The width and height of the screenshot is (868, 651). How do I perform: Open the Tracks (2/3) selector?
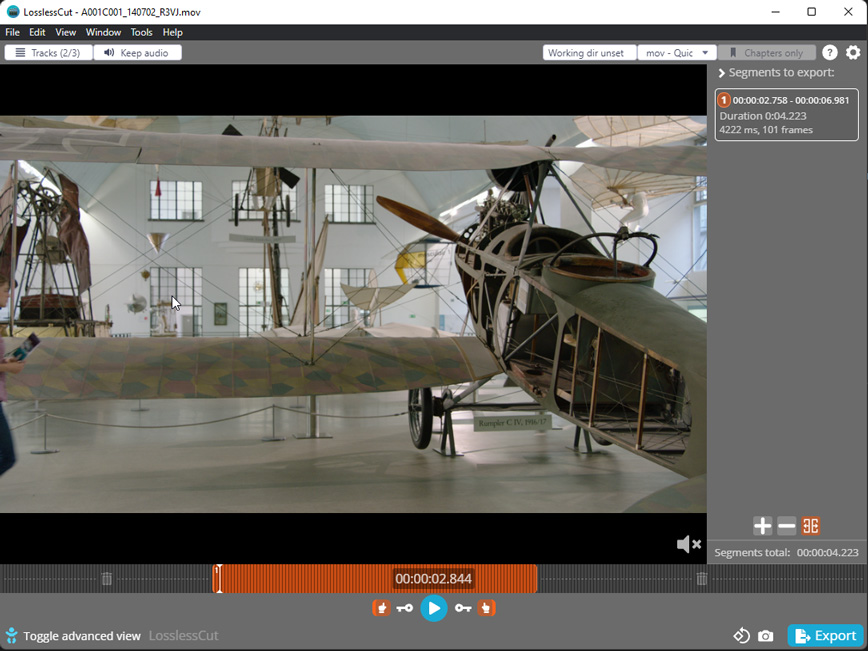tap(48, 53)
